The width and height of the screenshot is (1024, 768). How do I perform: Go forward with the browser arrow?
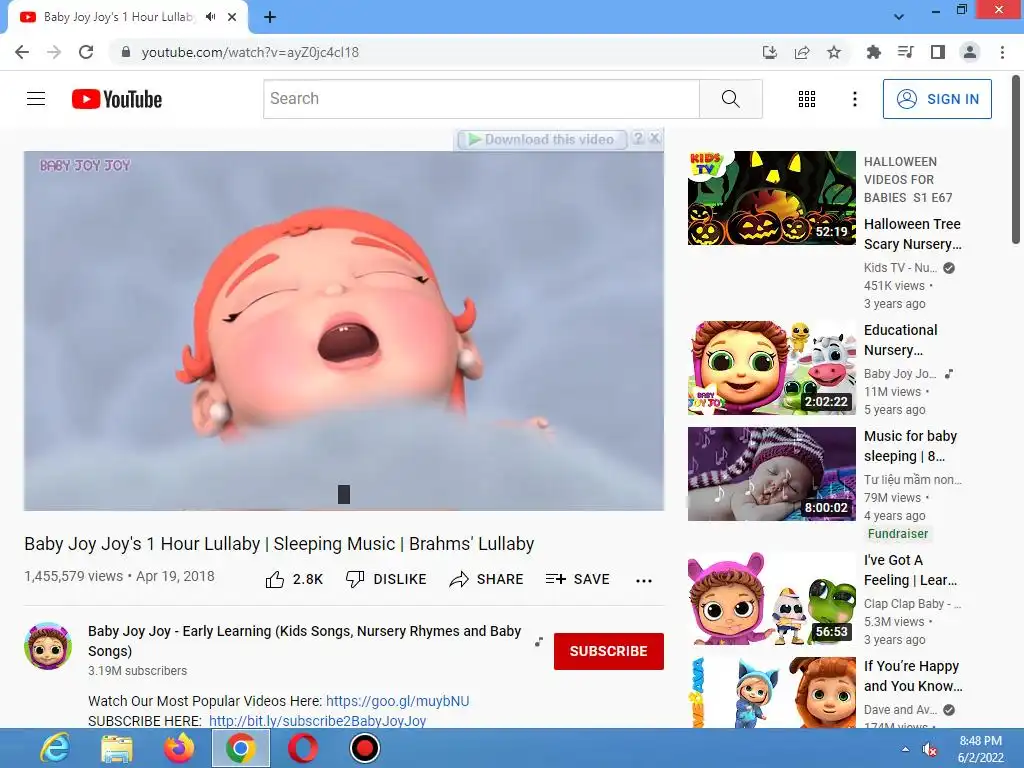(x=54, y=52)
